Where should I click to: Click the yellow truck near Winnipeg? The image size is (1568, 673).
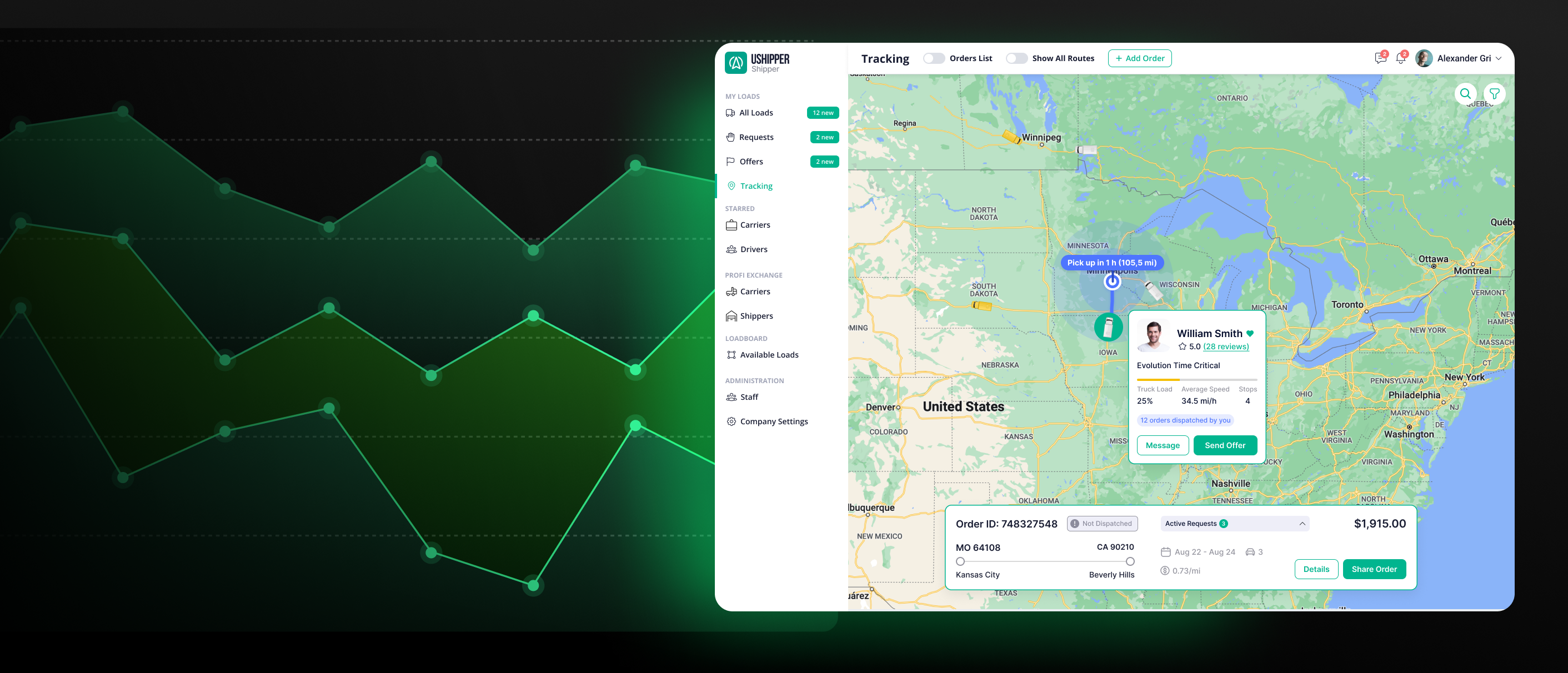[x=1011, y=137]
